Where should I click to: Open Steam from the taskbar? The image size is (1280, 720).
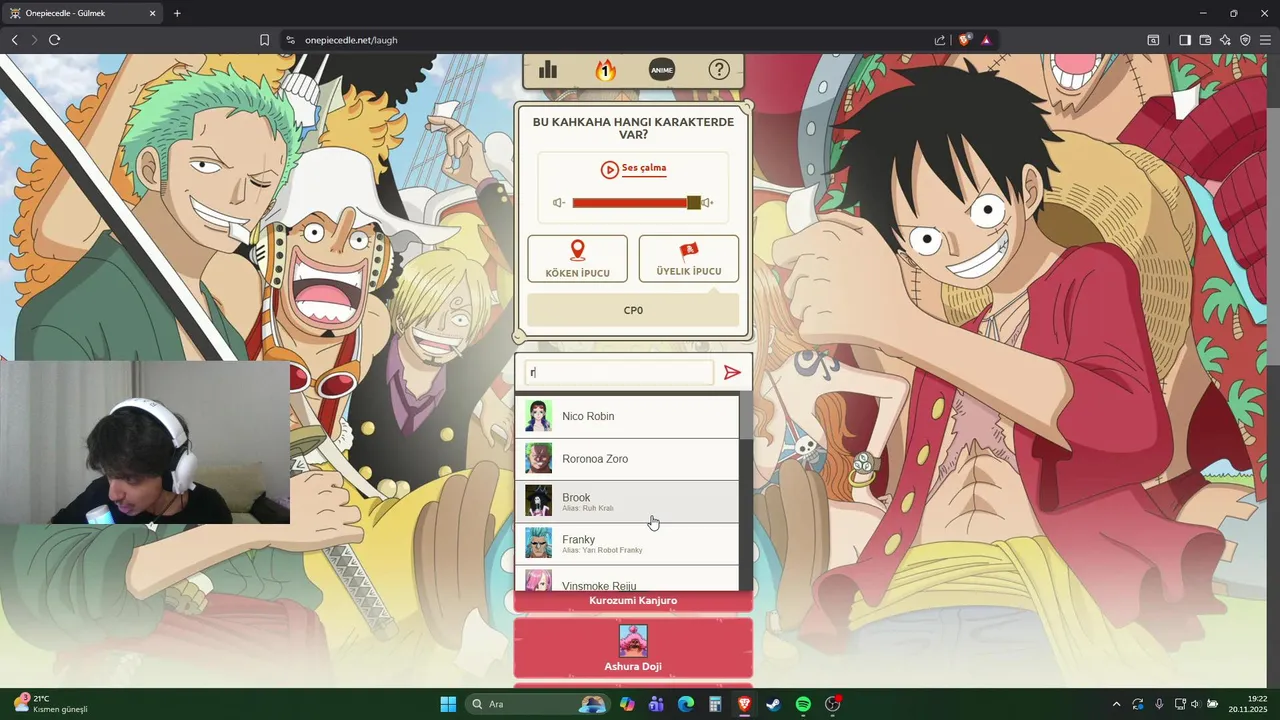(x=773, y=704)
